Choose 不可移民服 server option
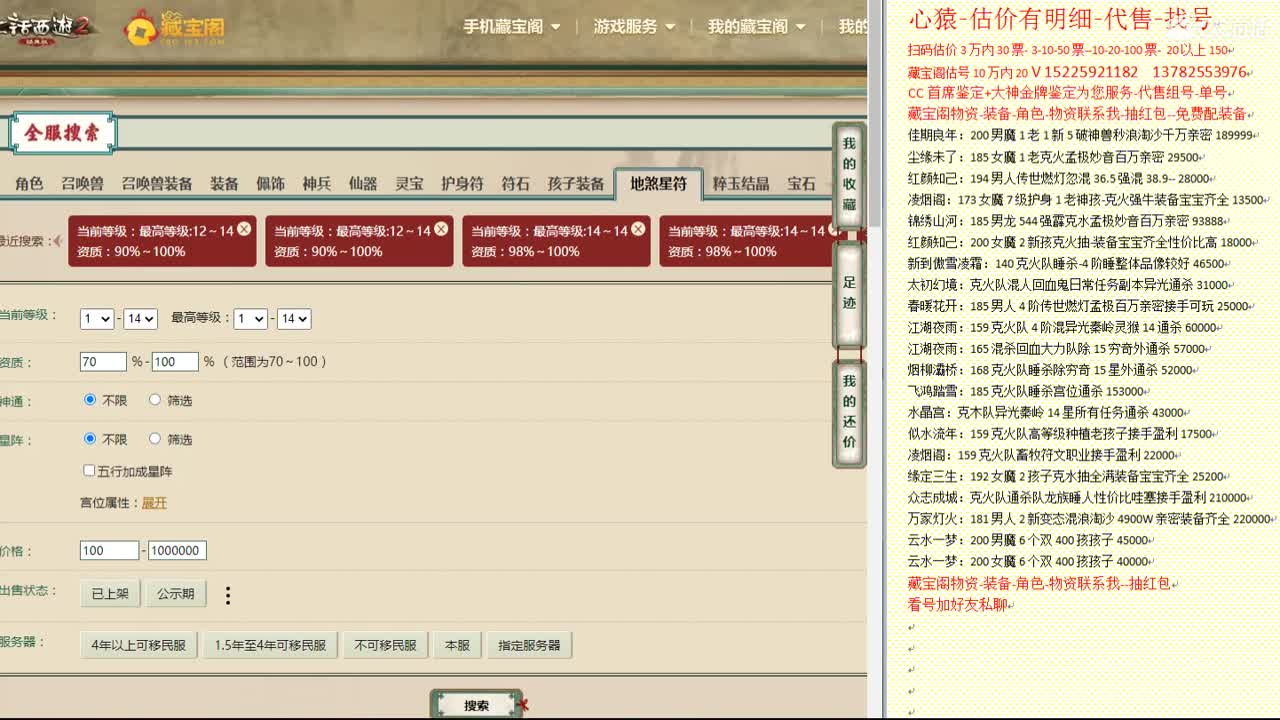 (386, 645)
